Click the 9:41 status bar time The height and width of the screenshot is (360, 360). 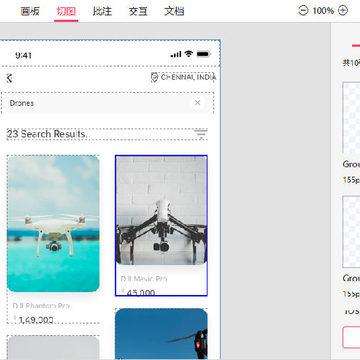click(23, 55)
